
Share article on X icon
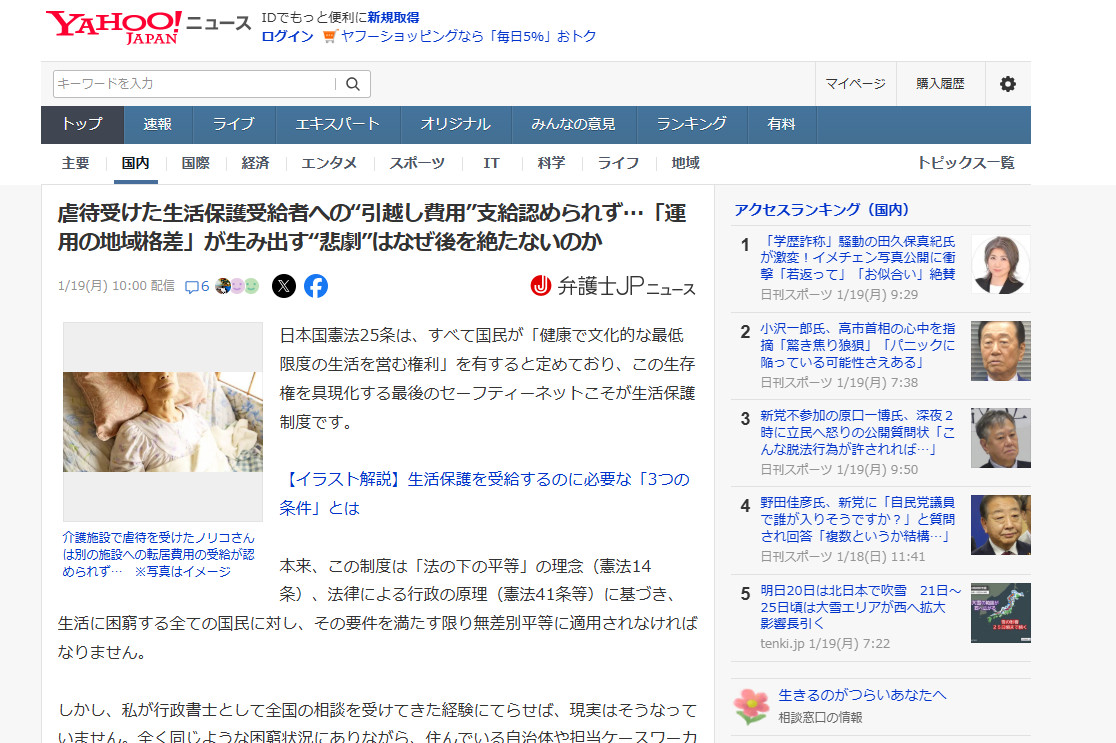(x=284, y=286)
